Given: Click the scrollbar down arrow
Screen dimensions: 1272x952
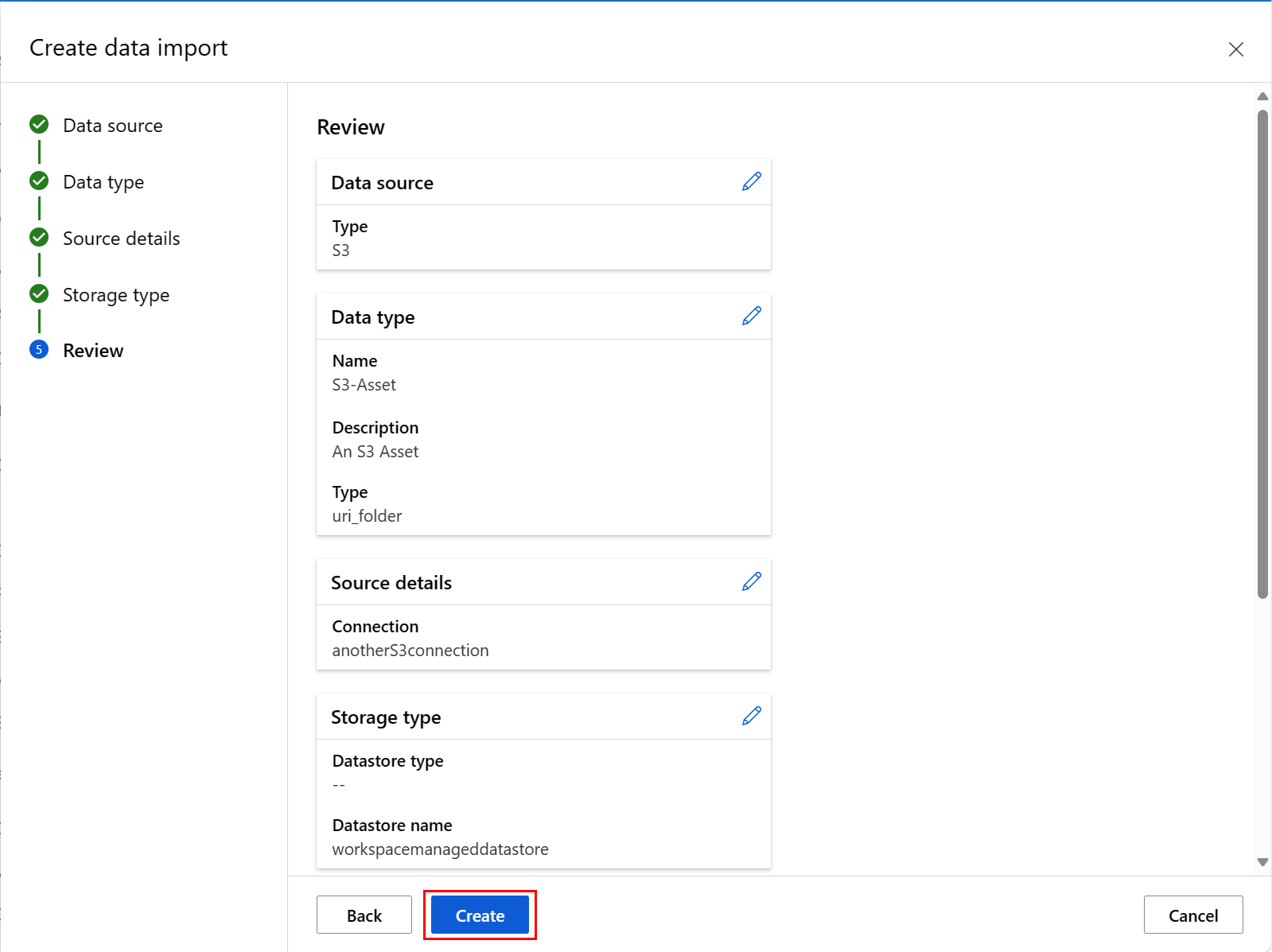Looking at the screenshot, I should (x=1262, y=862).
